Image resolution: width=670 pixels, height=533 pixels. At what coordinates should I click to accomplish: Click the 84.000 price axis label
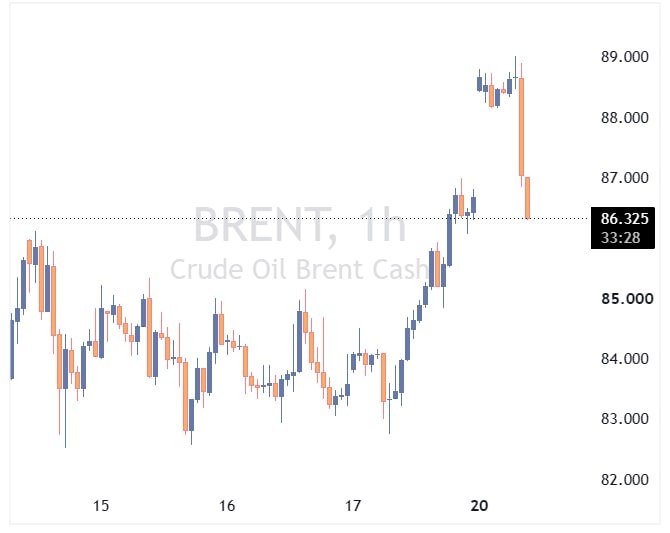coord(624,359)
